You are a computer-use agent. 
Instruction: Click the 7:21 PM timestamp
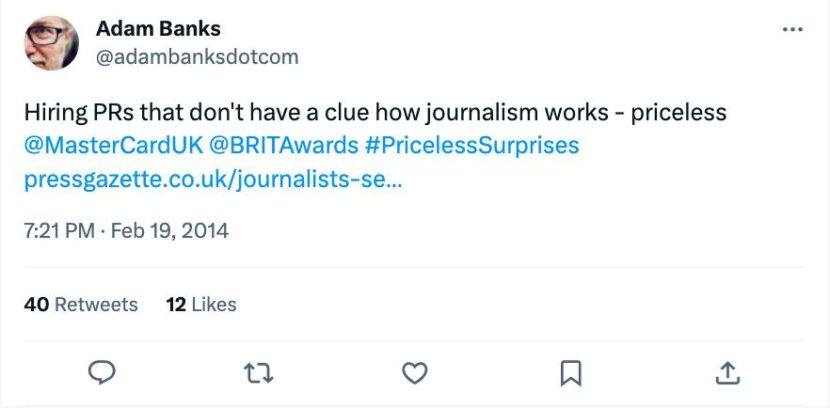tap(58, 231)
